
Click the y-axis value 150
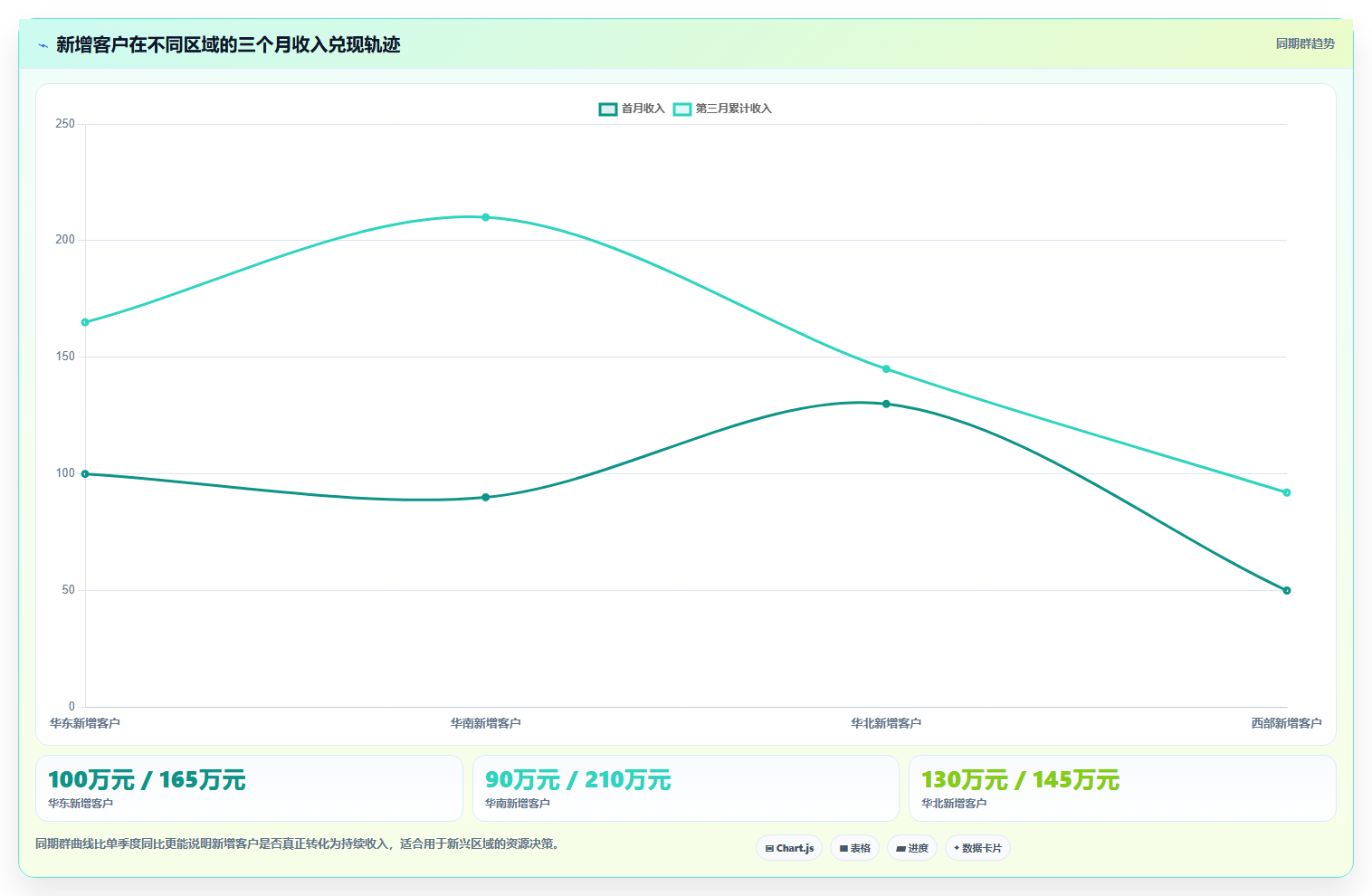[65, 357]
